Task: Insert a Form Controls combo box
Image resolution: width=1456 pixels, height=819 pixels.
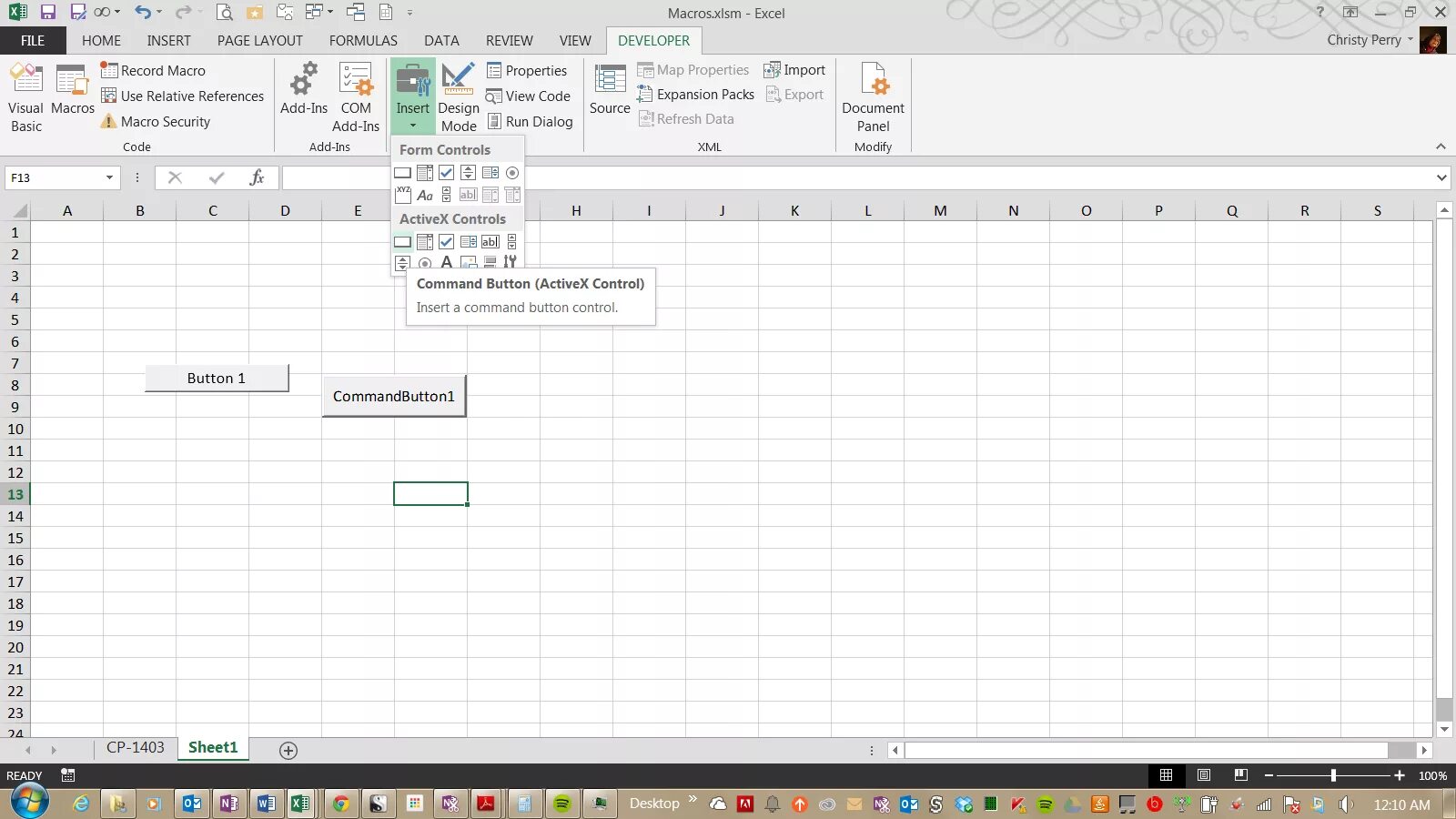Action: click(424, 173)
